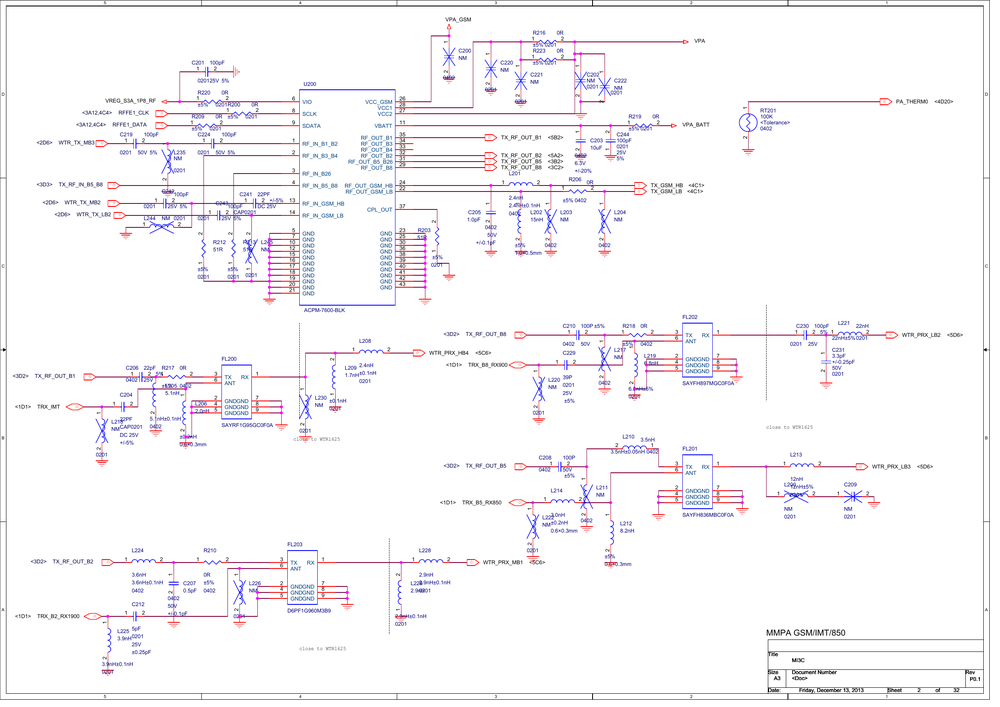Select capacitor C201 designator
The height and width of the screenshot is (707, 1000).
[198, 63]
